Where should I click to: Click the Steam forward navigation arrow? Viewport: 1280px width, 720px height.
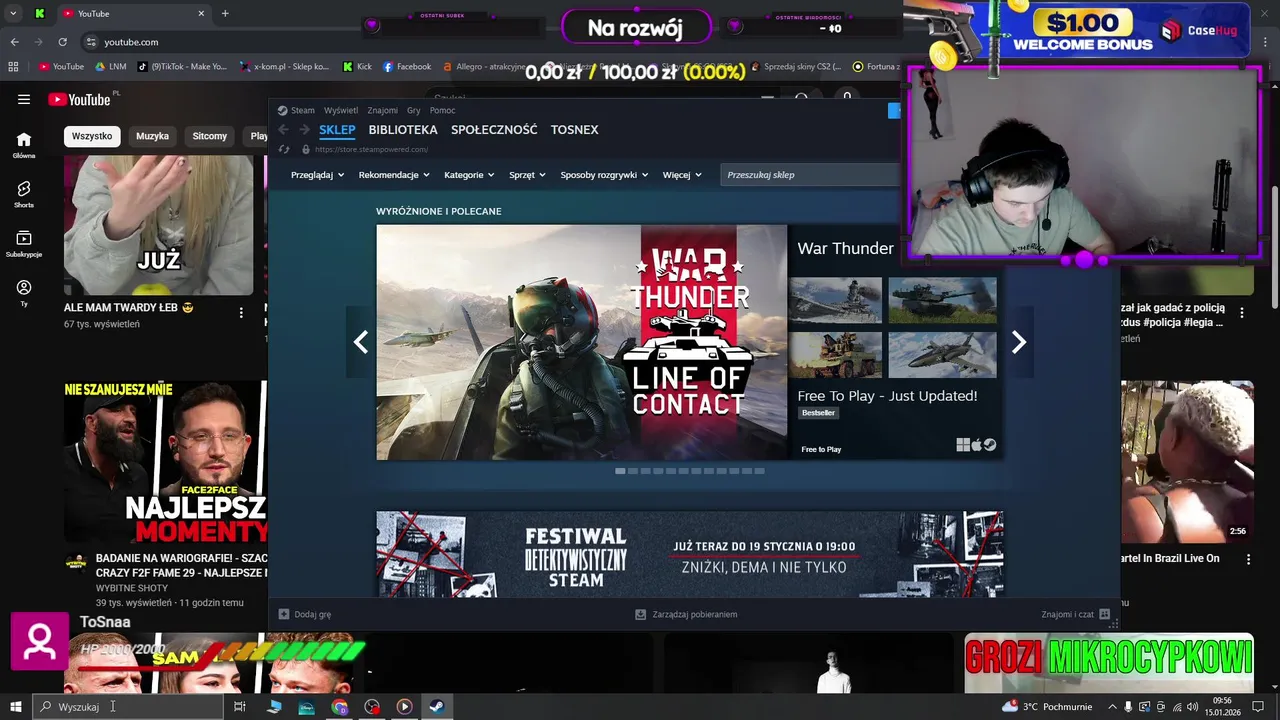(x=304, y=130)
